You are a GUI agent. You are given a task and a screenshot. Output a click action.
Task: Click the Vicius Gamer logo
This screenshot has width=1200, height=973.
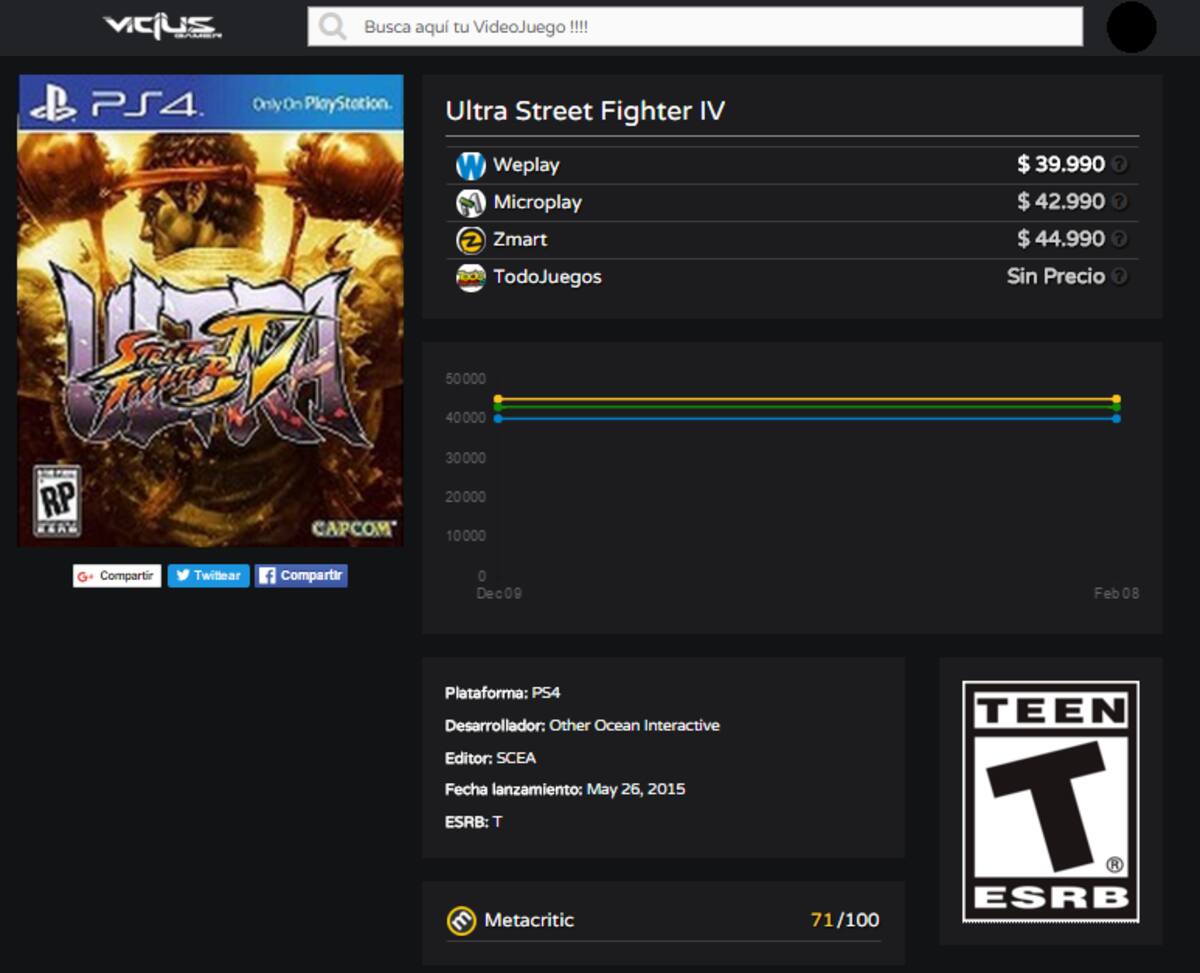click(x=162, y=27)
